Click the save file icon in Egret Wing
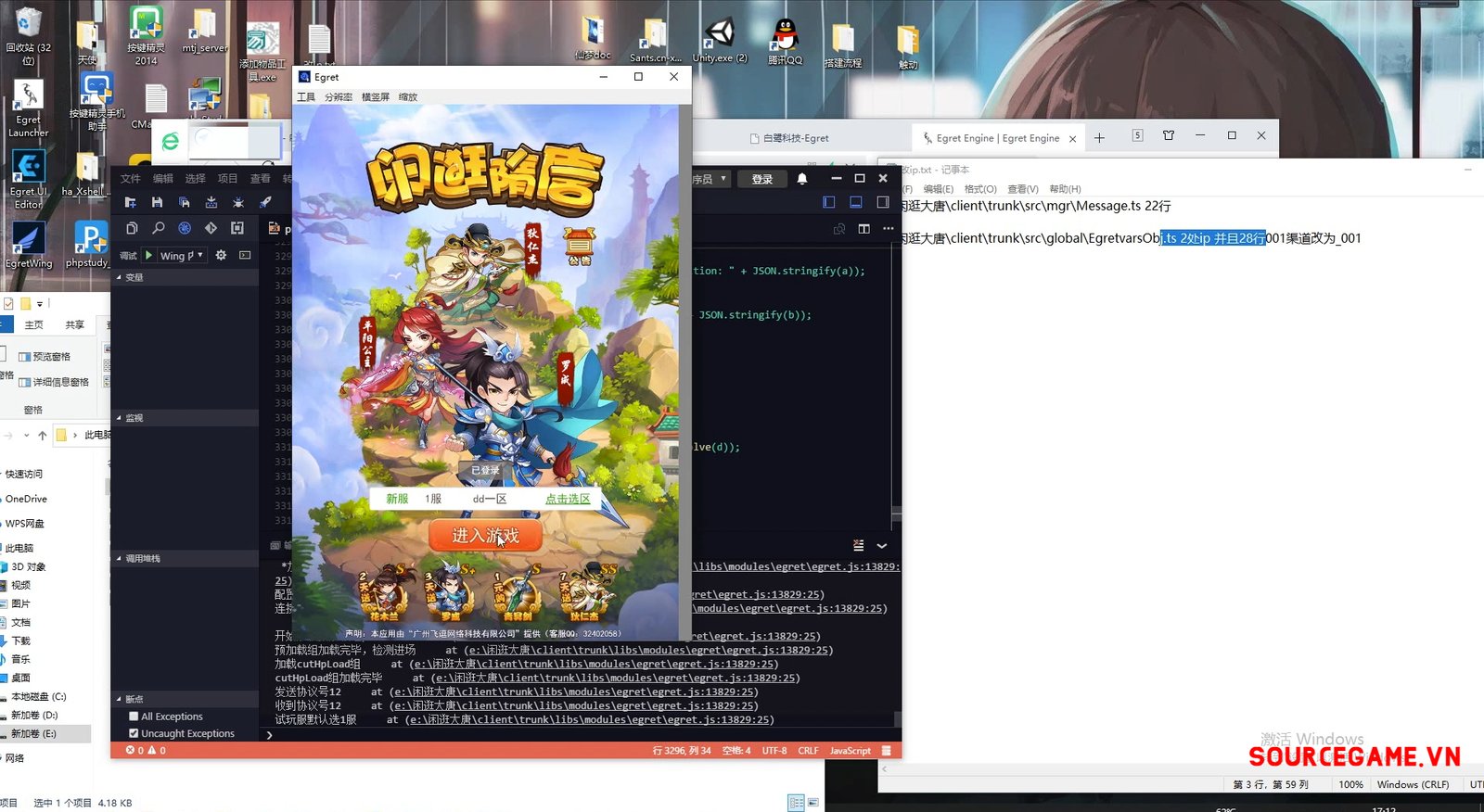Screen dimensions: 1484x812 (x=157, y=202)
